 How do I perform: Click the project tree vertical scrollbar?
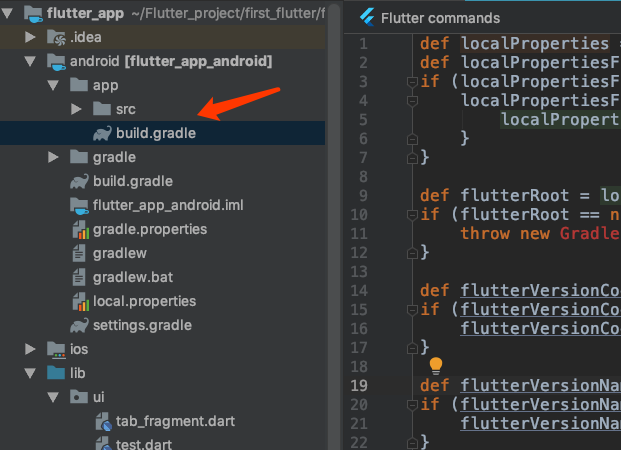[334, 225]
